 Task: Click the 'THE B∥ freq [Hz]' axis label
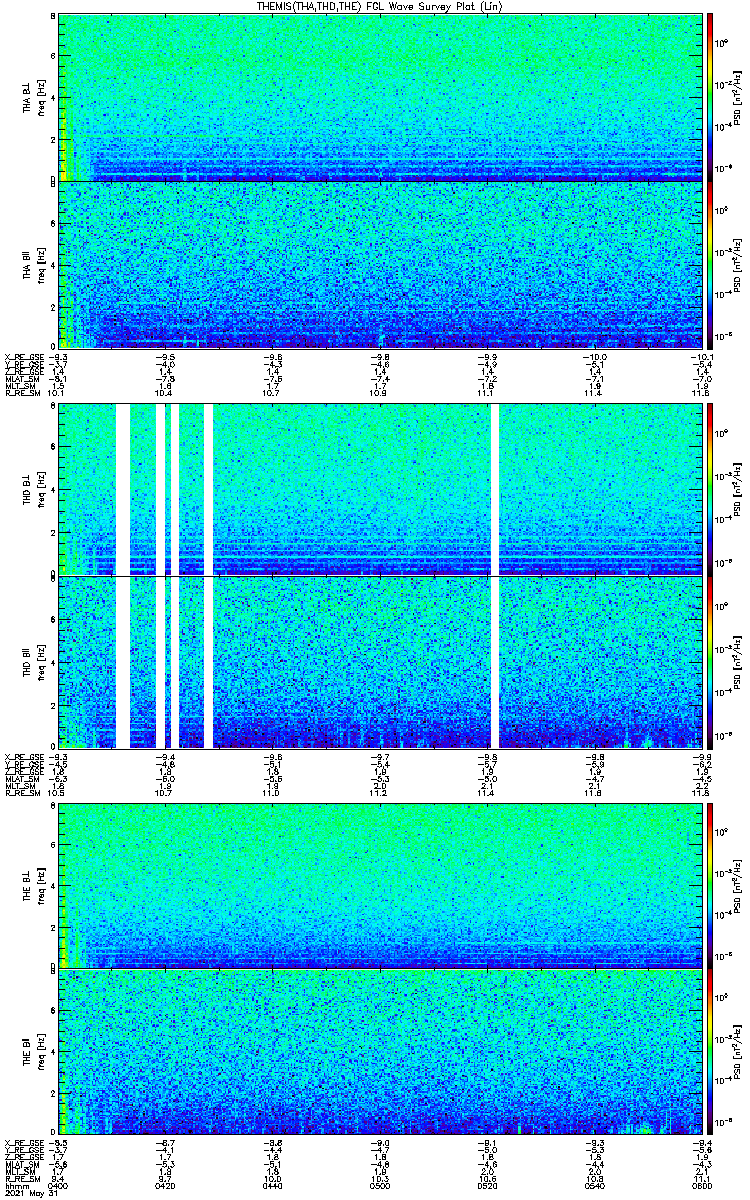[34, 1051]
